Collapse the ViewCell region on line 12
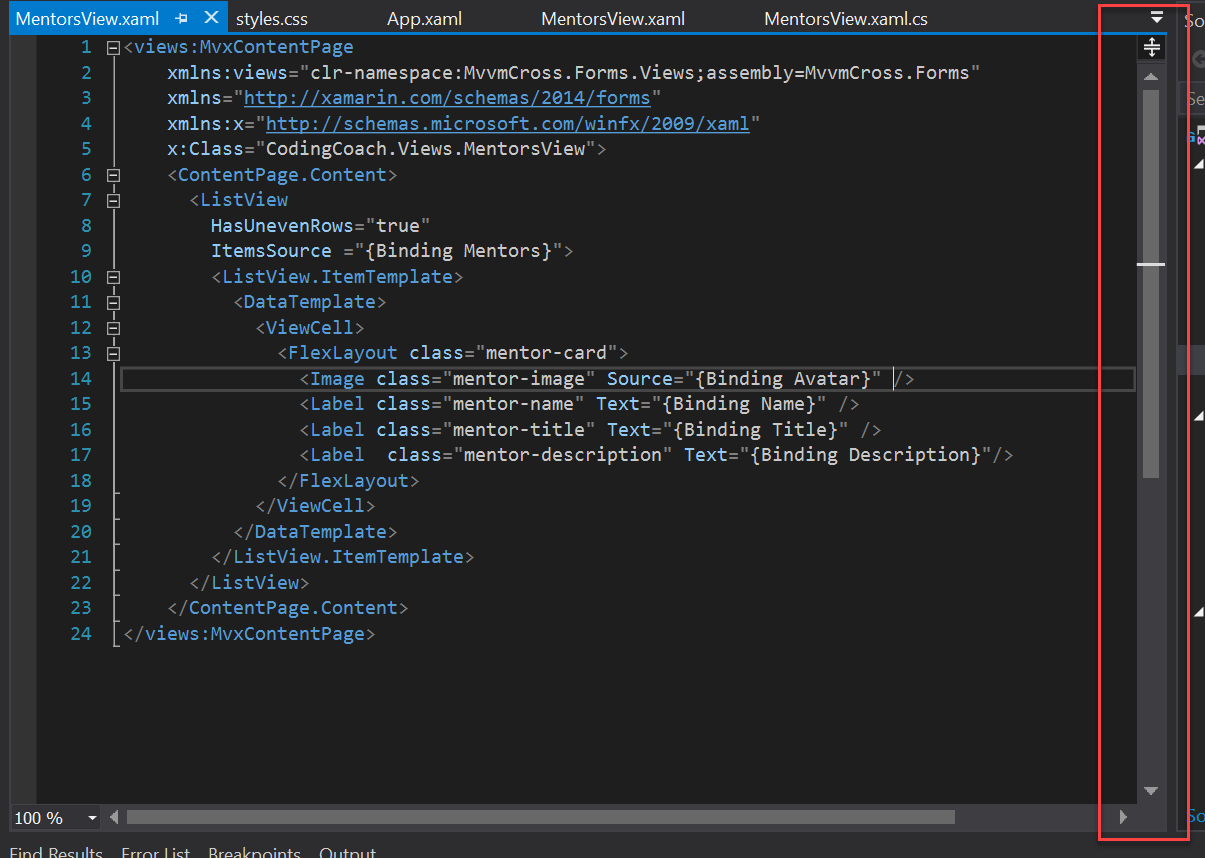 pos(113,327)
